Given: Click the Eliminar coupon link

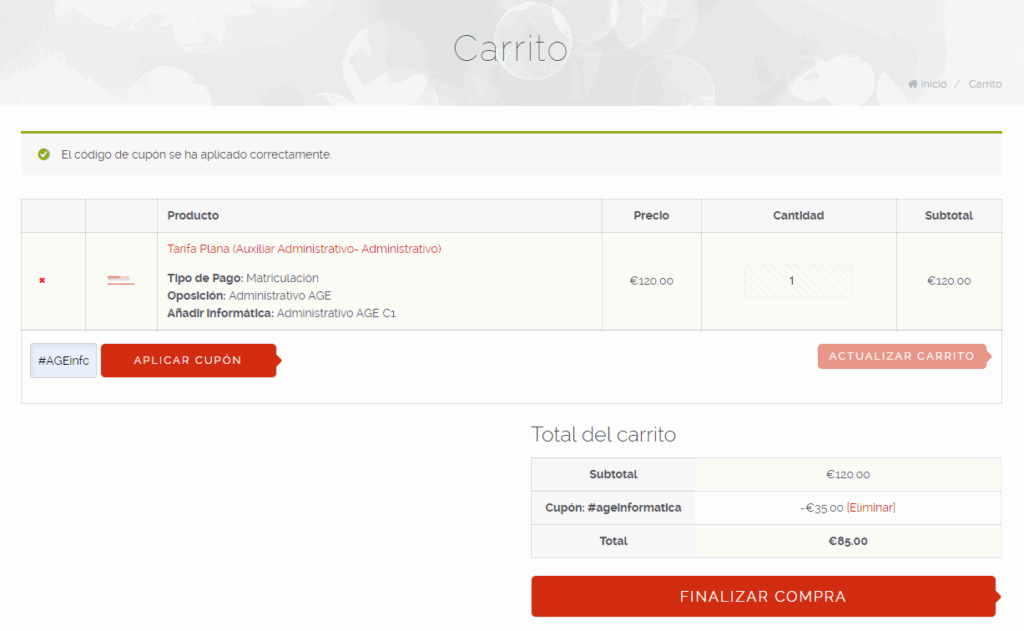Looking at the screenshot, I should (x=871, y=508).
